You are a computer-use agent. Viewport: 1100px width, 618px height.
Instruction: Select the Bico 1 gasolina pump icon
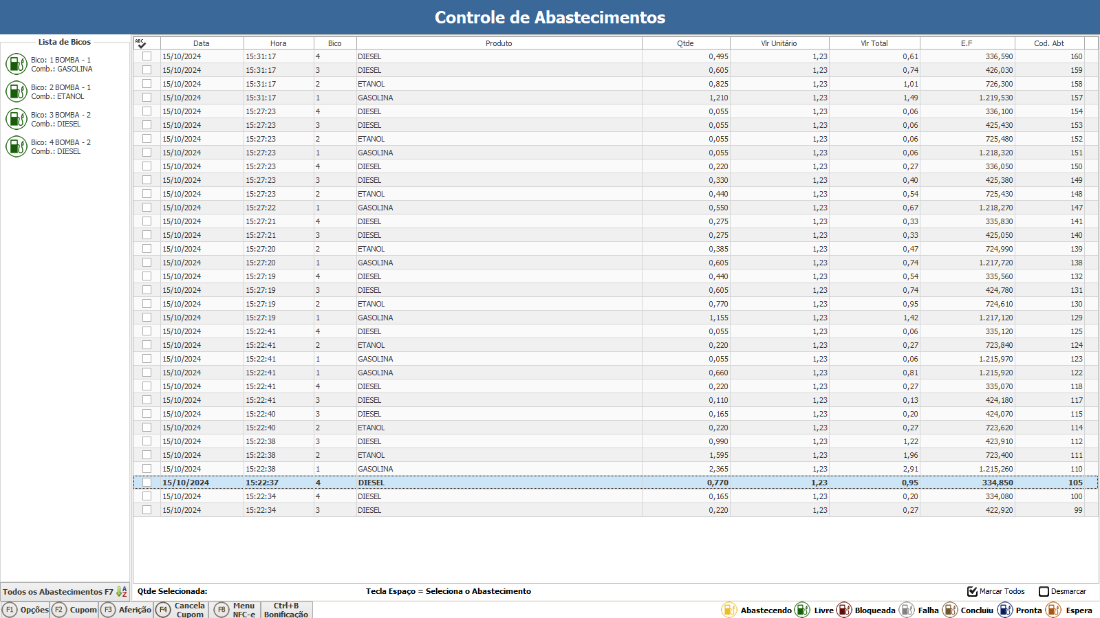click(x=16, y=64)
